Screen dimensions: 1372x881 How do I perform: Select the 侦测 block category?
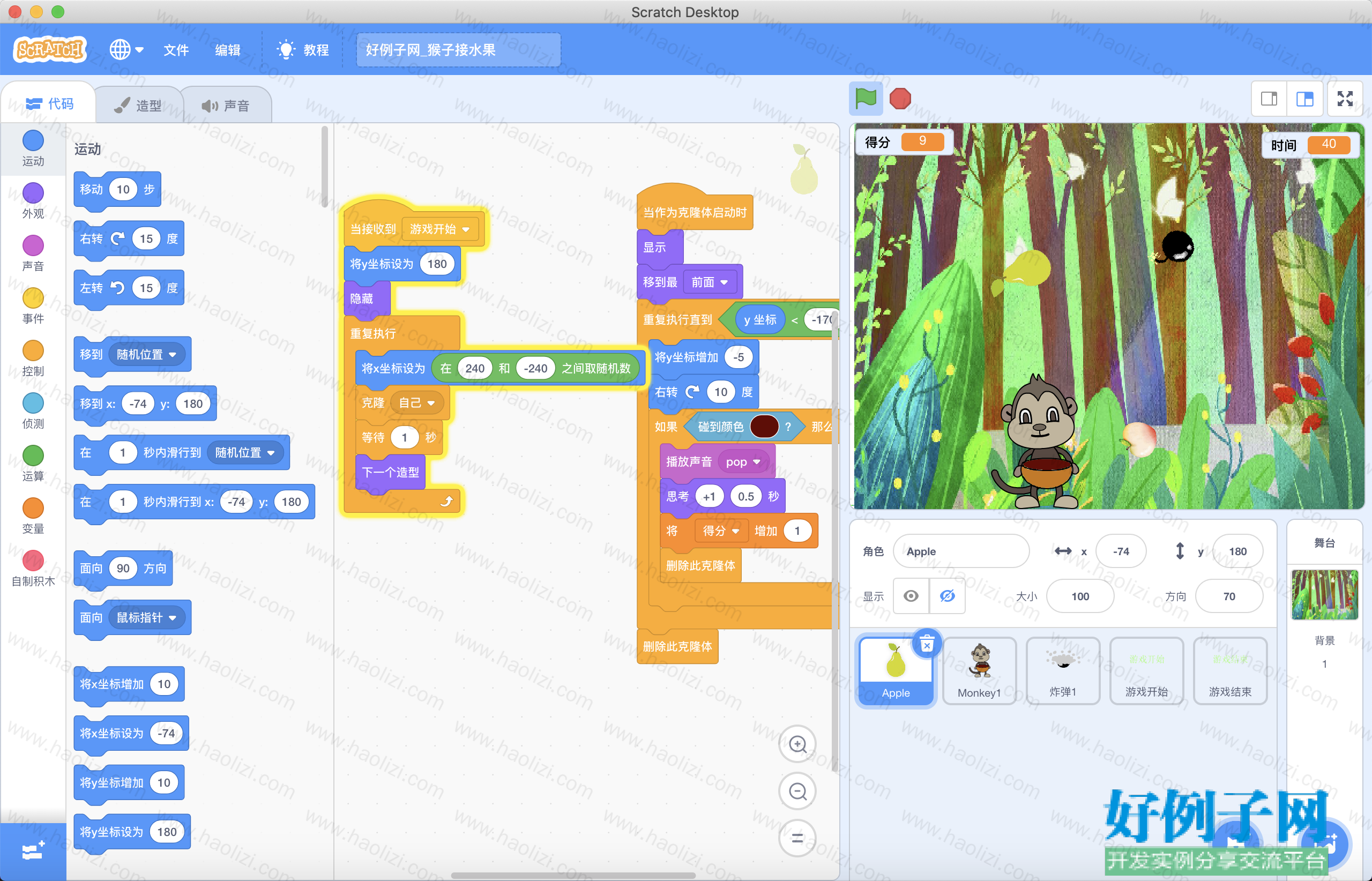[33, 412]
